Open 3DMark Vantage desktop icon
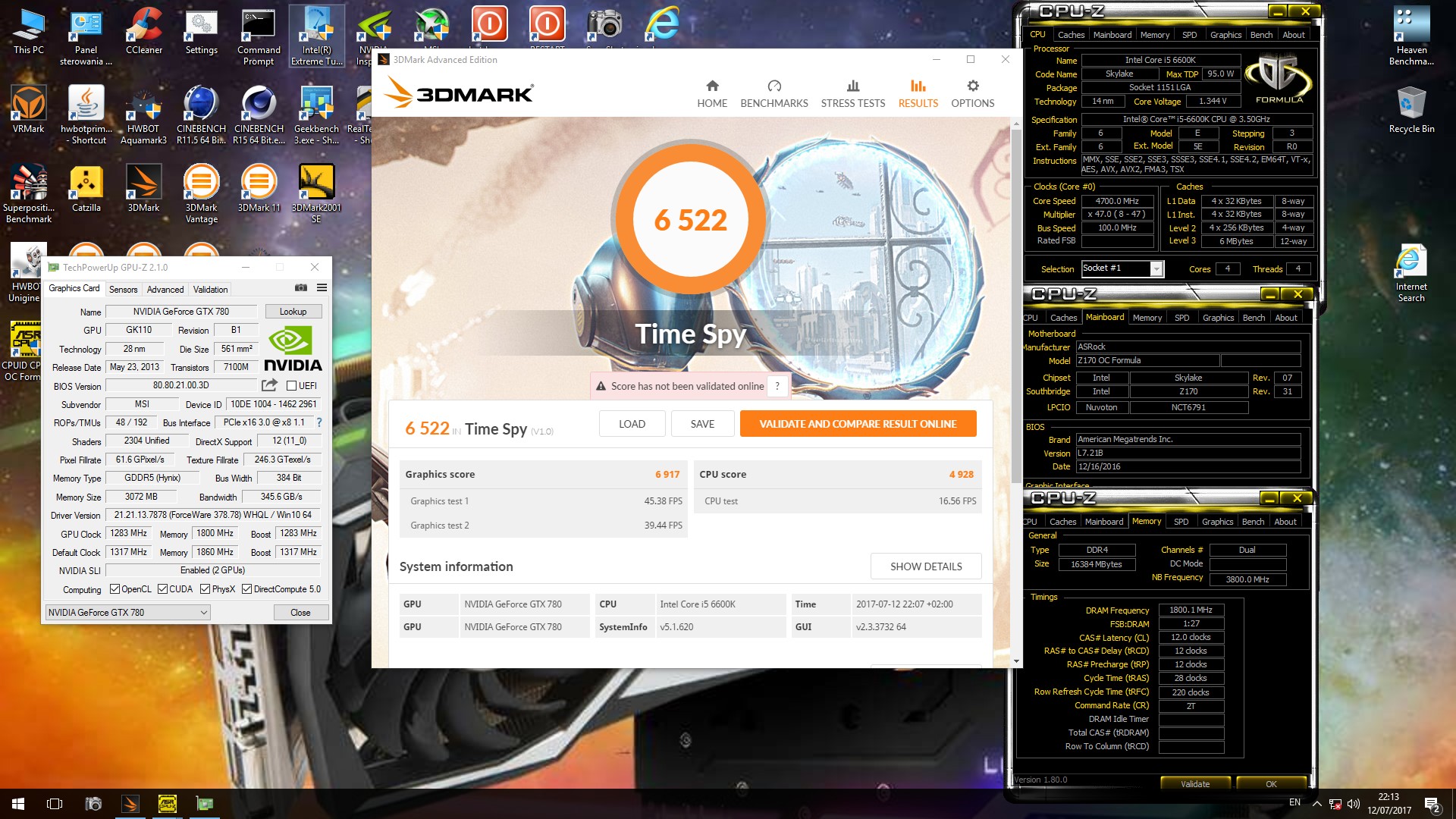The width and height of the screenshot is (1456, 819). point(202,194)
